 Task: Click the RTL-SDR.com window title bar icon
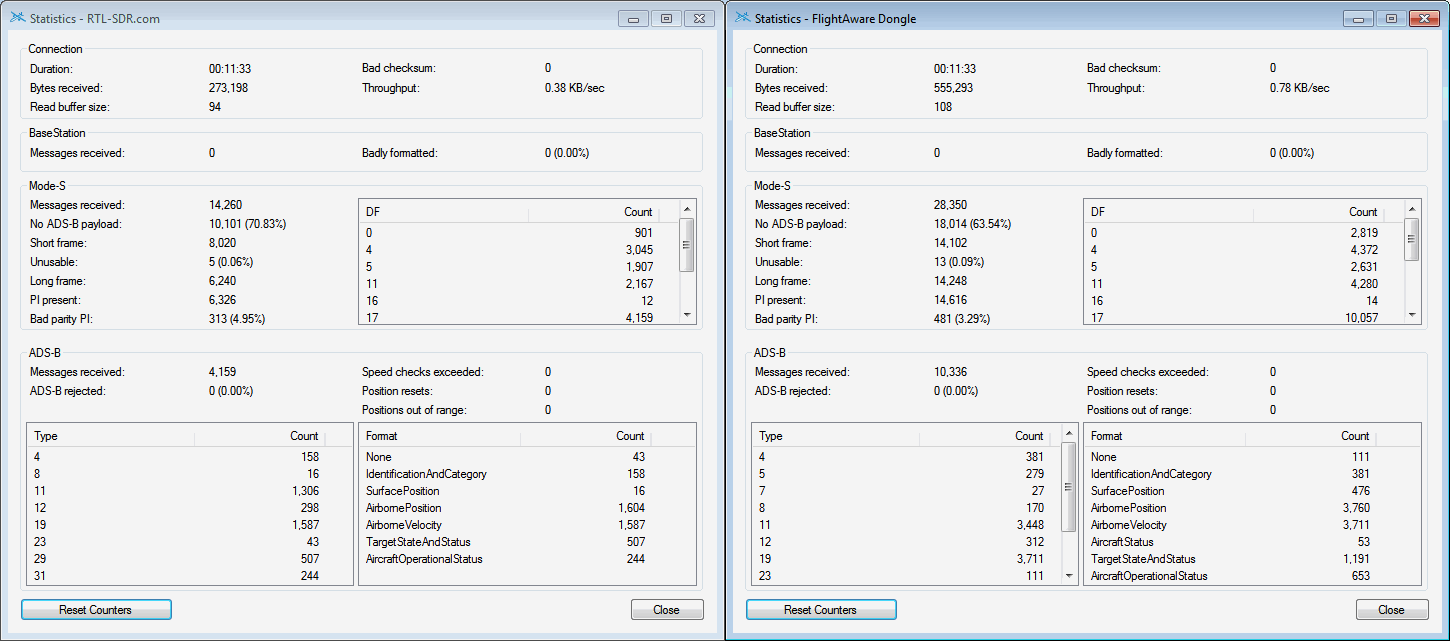click(17, 18)
